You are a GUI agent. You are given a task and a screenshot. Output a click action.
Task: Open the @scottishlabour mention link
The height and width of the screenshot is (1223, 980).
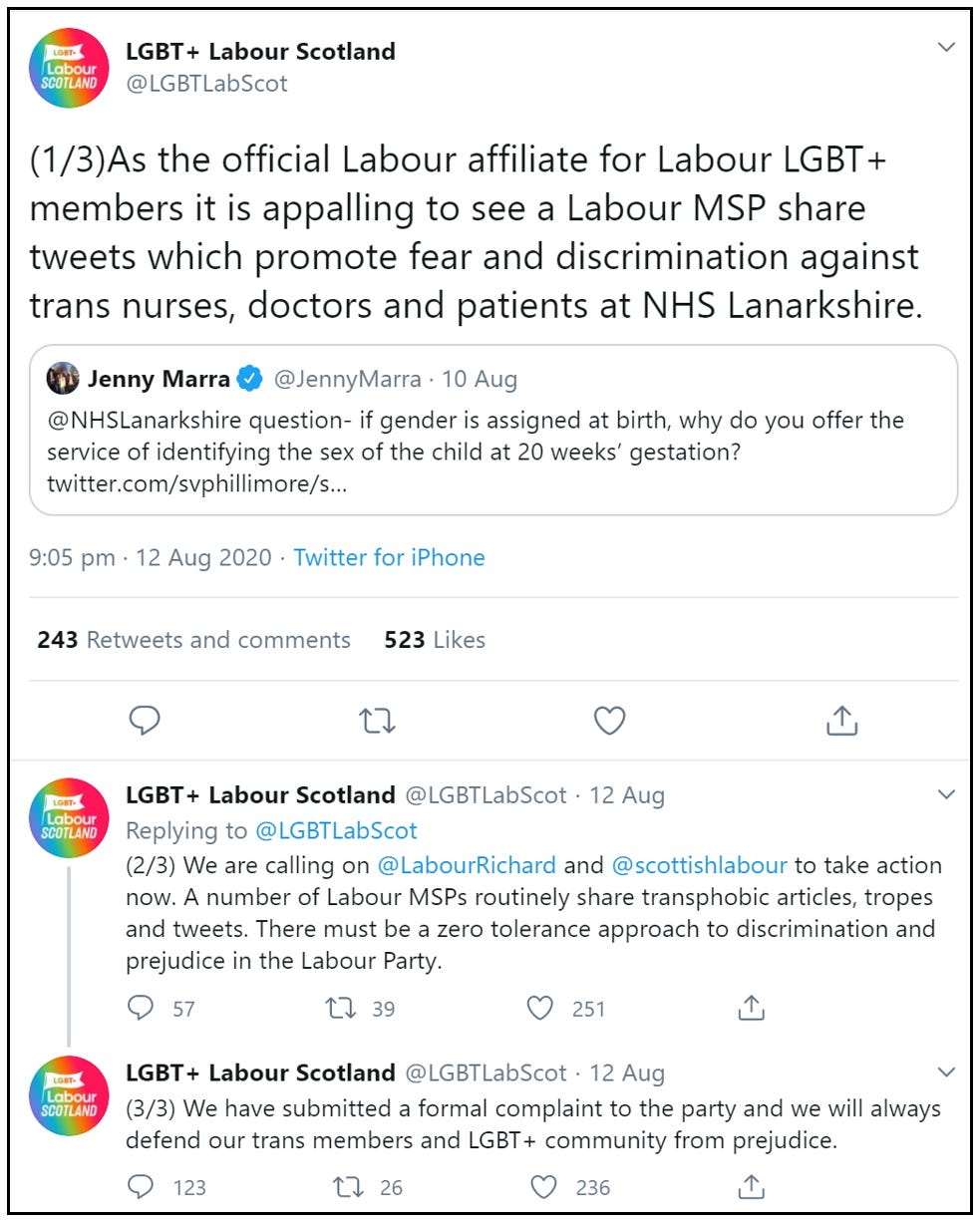coord(699,865)
